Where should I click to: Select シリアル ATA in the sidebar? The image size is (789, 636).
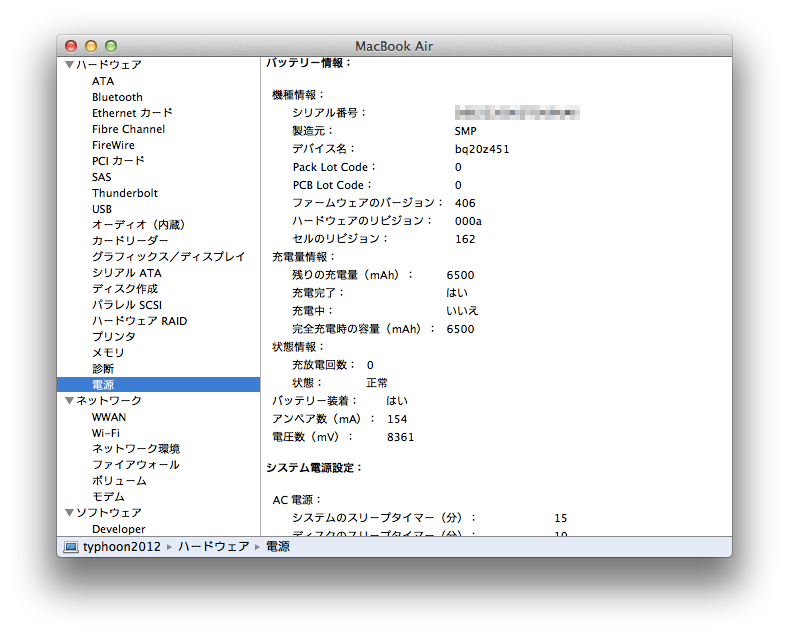127,273
